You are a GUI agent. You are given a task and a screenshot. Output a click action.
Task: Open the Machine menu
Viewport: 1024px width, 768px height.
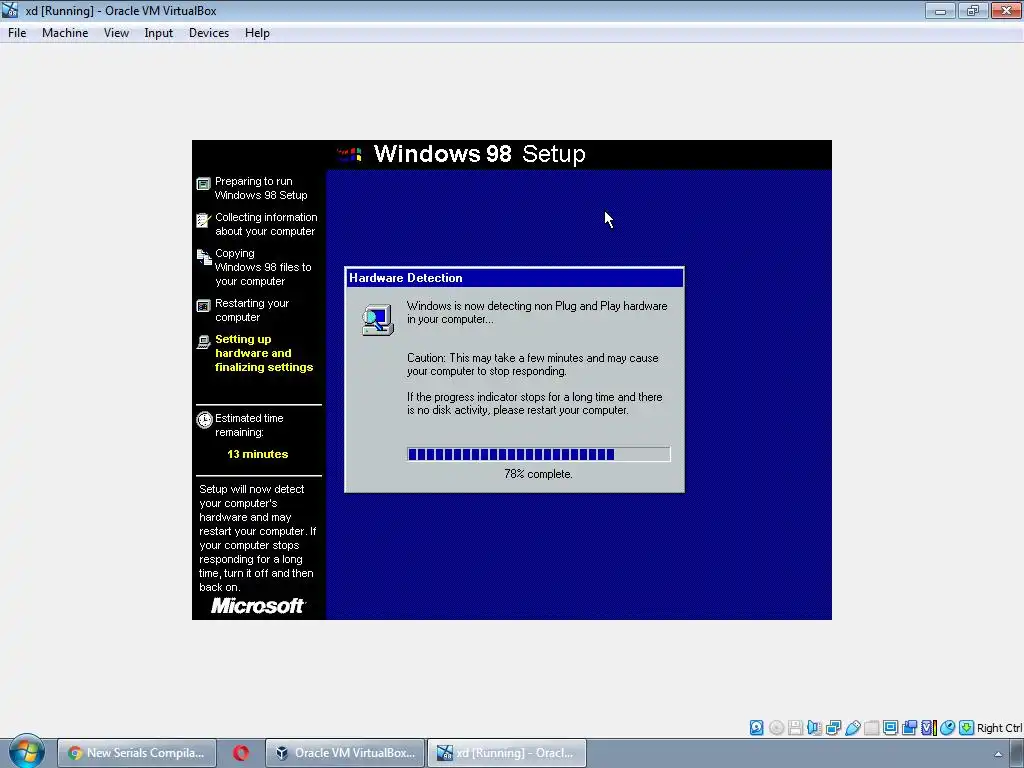tap(65, 33)
